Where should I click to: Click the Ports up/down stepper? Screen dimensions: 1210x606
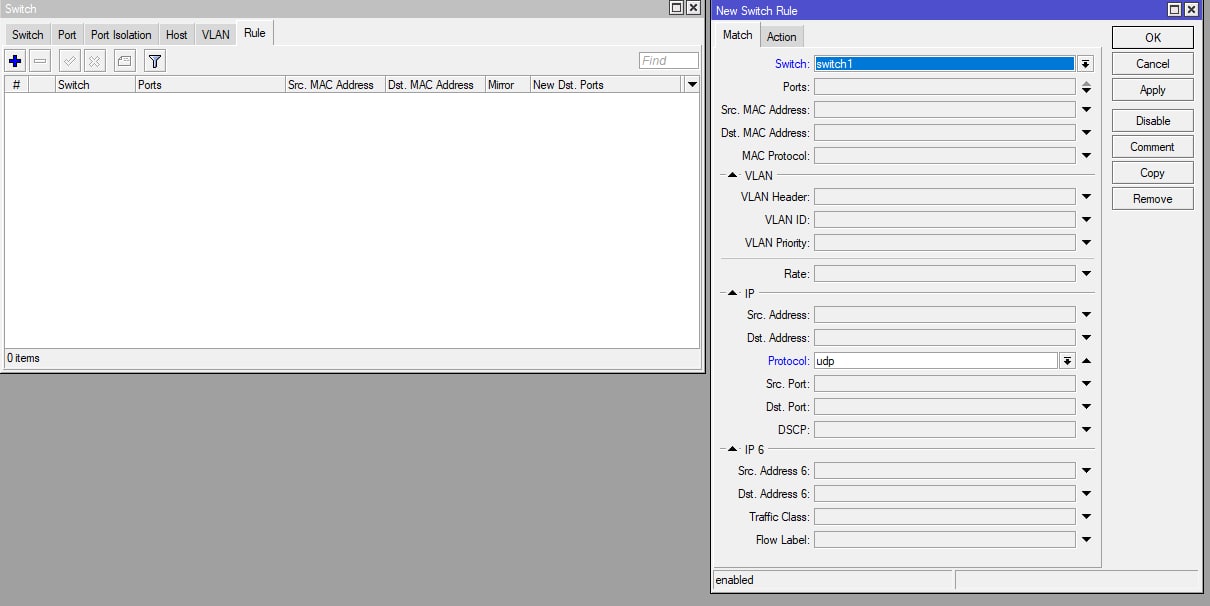[x=1086, y=87]
